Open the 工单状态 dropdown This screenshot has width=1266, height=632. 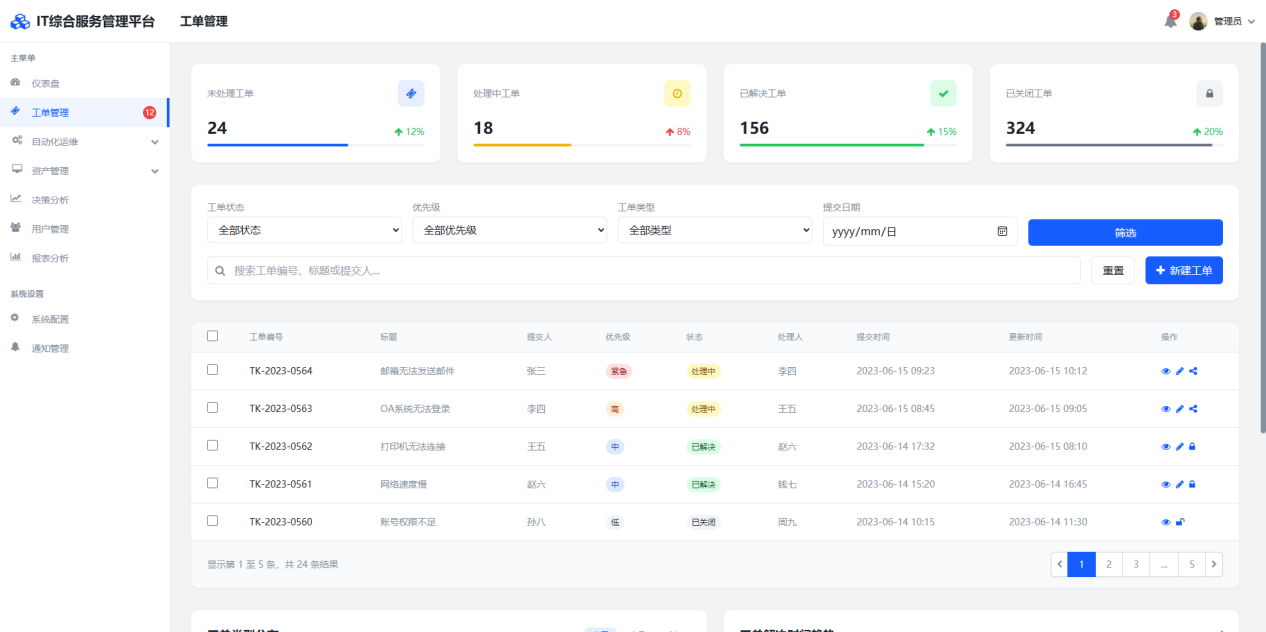[x=304, y=231]
